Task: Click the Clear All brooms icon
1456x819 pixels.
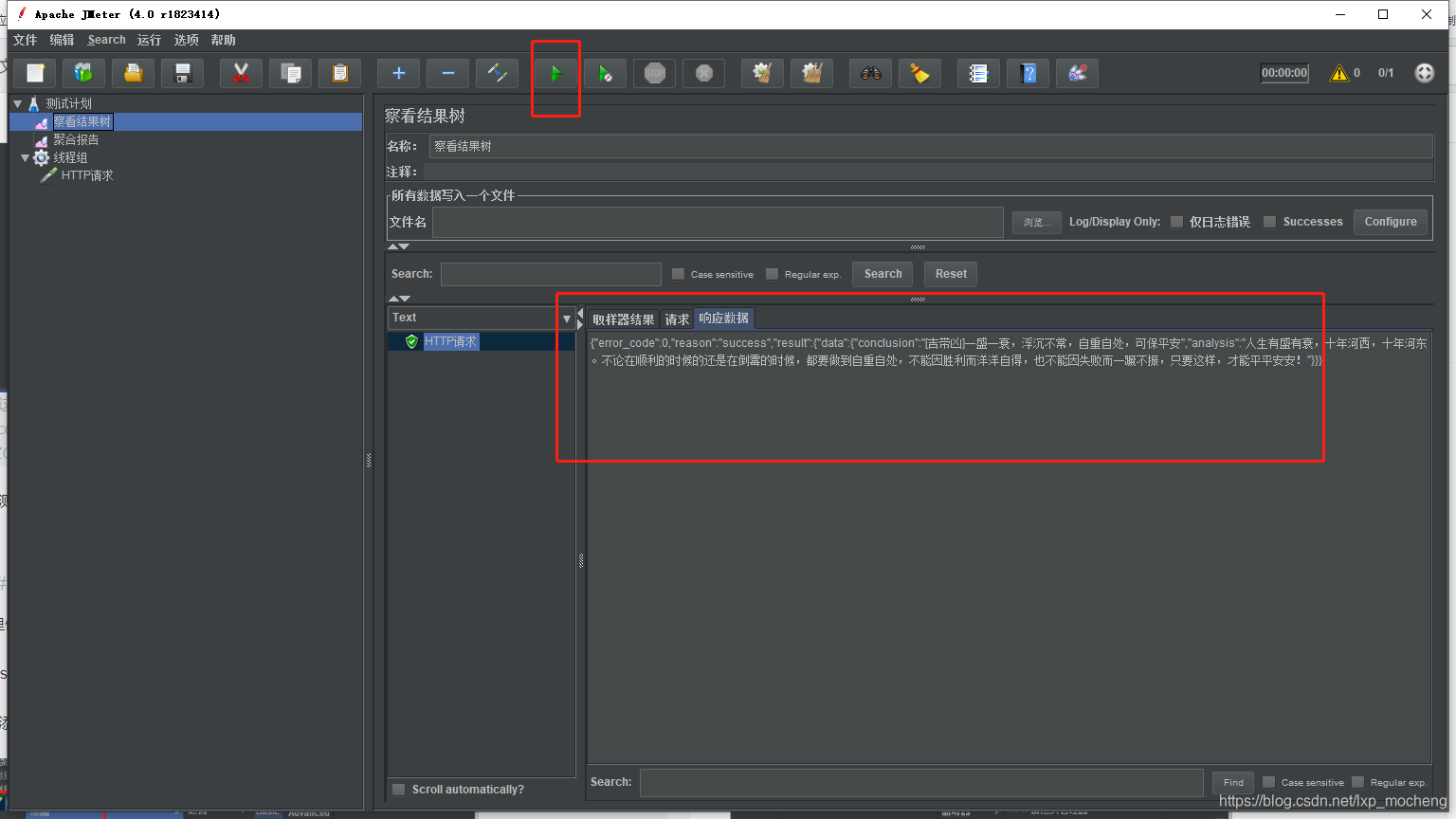Action: [811, 73]
